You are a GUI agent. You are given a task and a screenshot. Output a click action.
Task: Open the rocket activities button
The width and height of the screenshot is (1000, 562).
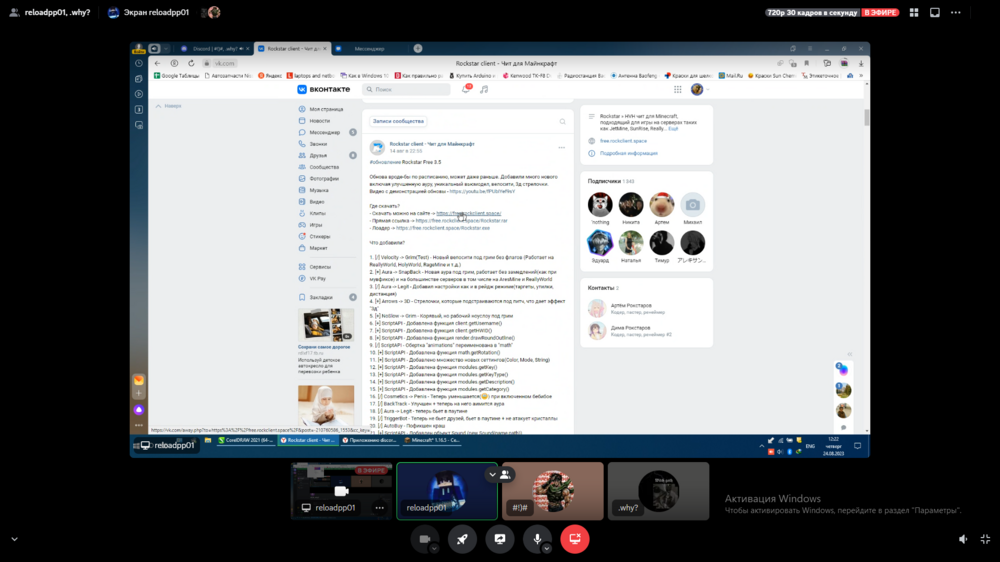(x=462, y=539)
